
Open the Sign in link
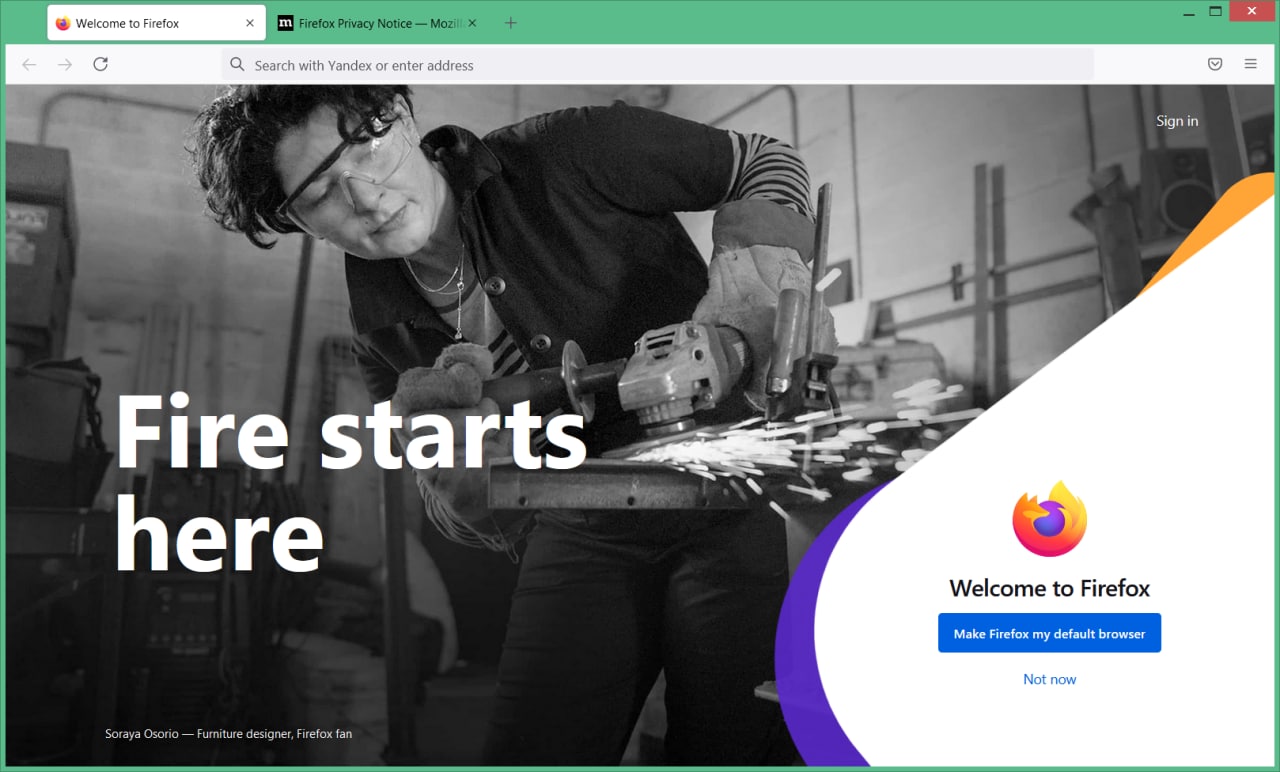coord(1177,121)
